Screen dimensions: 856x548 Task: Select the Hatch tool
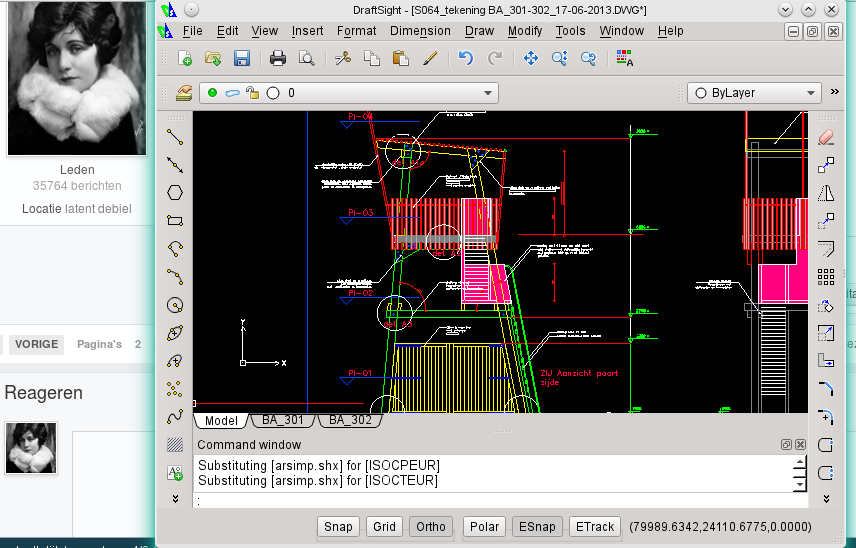tap(175, 445)
